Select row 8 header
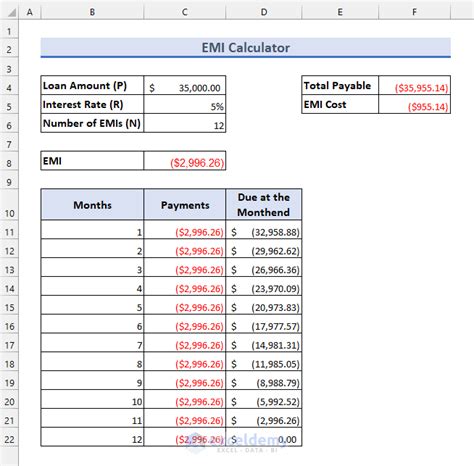Viewport: 474px width, 466px height. pyautogui.click(x=9, y=163)
